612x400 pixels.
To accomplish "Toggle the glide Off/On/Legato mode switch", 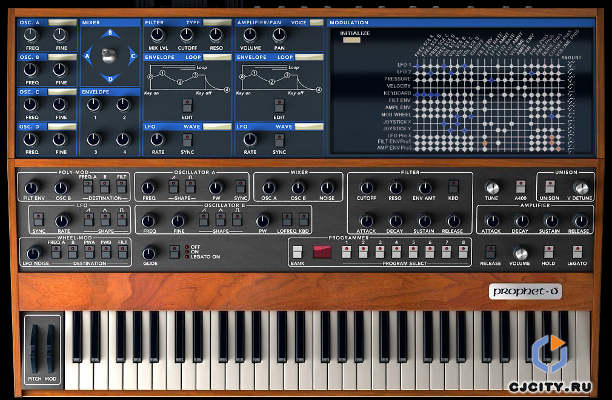I will (x=174, y=252).
